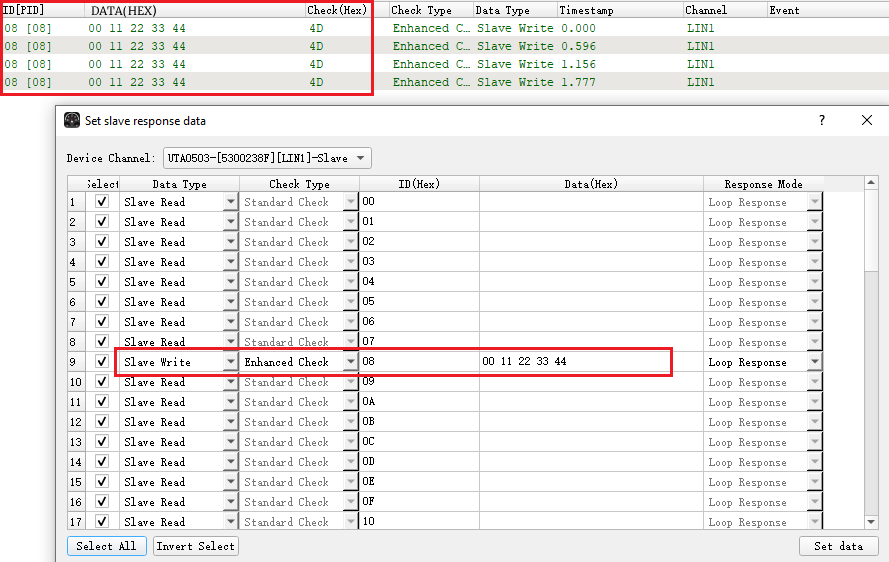Close the Set slave response data dialog
This screenshot has width=889, height=562.
tap(866, 121)
